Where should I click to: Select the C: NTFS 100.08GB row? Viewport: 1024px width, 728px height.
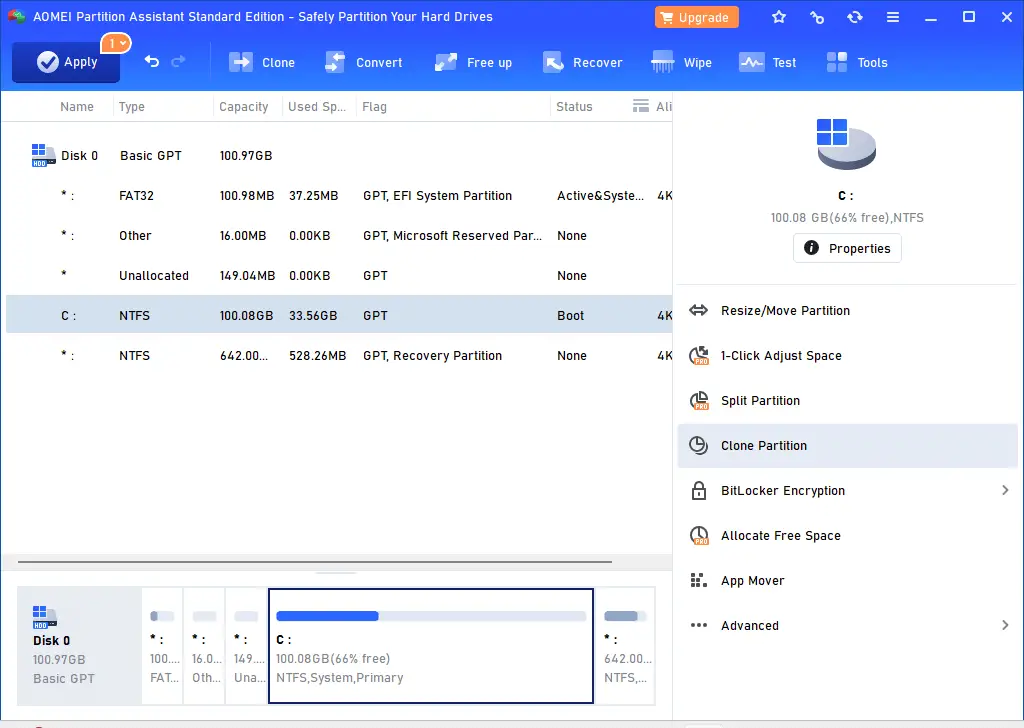(339, 315)
